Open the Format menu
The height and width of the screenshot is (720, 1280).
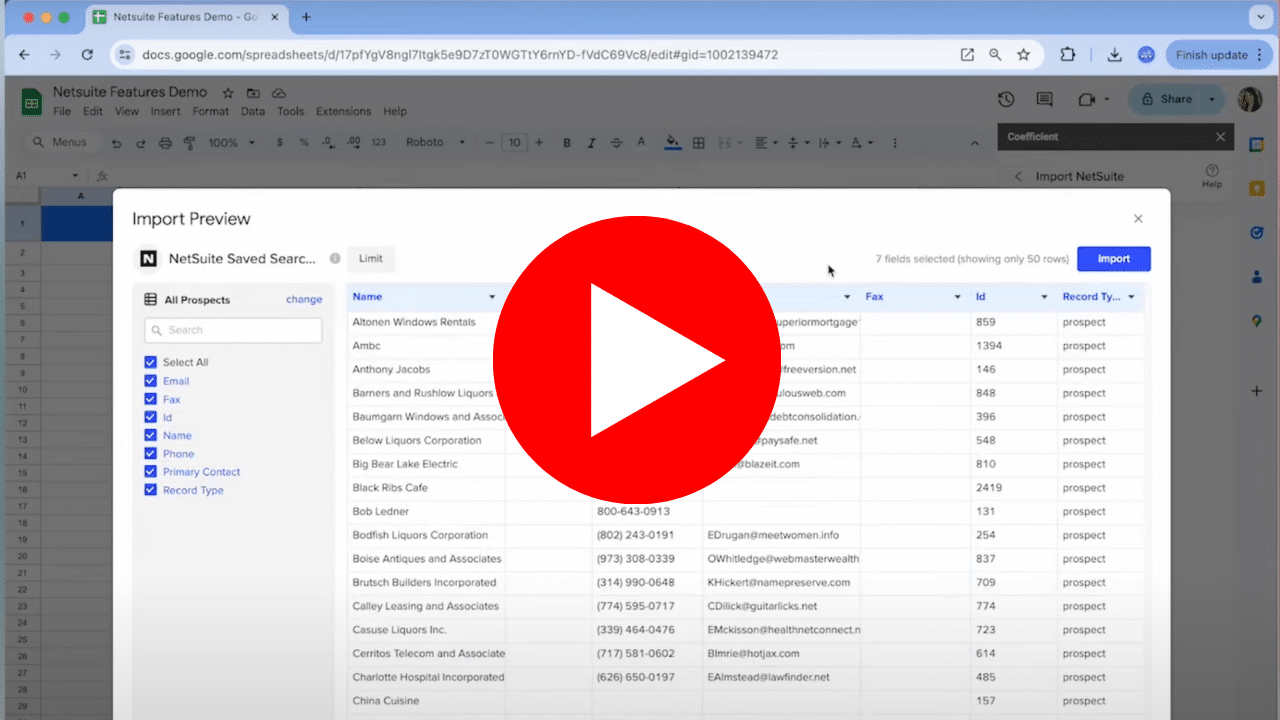[210, 112]
